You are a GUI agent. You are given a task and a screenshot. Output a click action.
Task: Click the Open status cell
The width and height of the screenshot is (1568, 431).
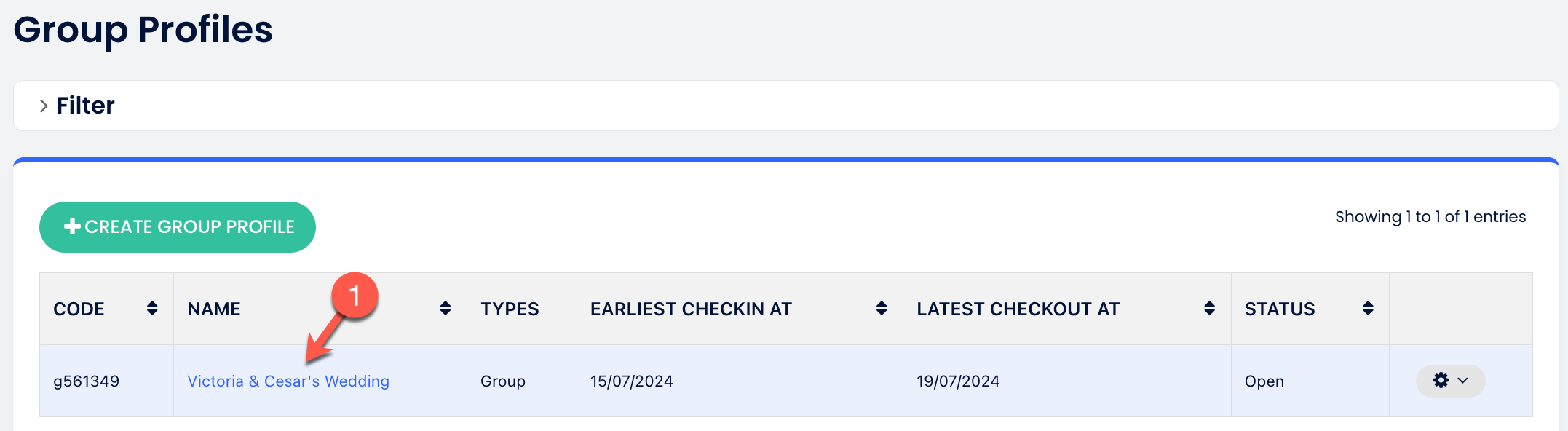point(1264,381)
